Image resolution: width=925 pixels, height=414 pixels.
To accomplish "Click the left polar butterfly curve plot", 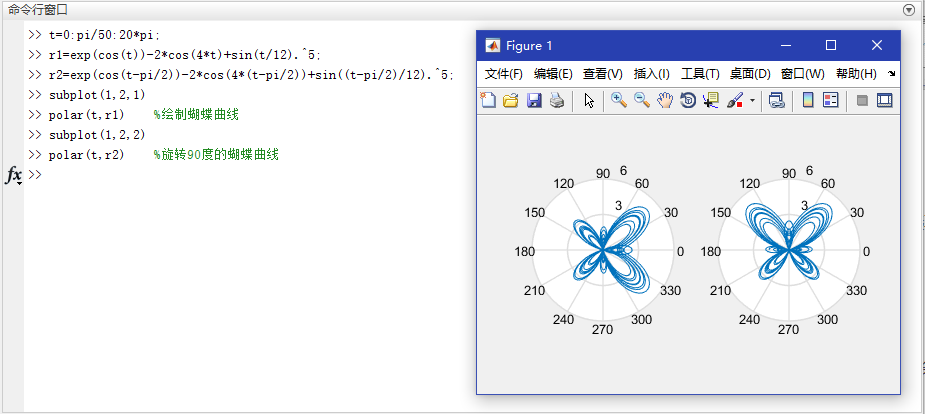I will [603, 251].
